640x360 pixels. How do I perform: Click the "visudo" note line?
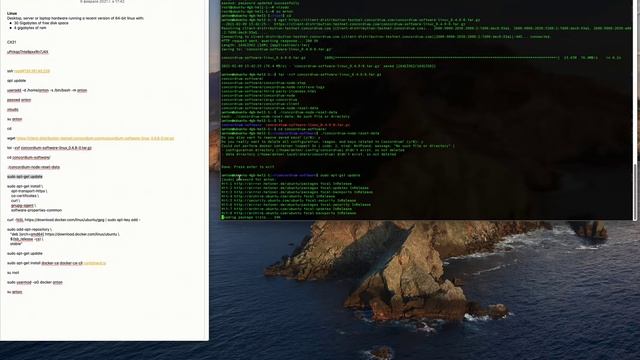pyautogui.click(x=13, y=109)
